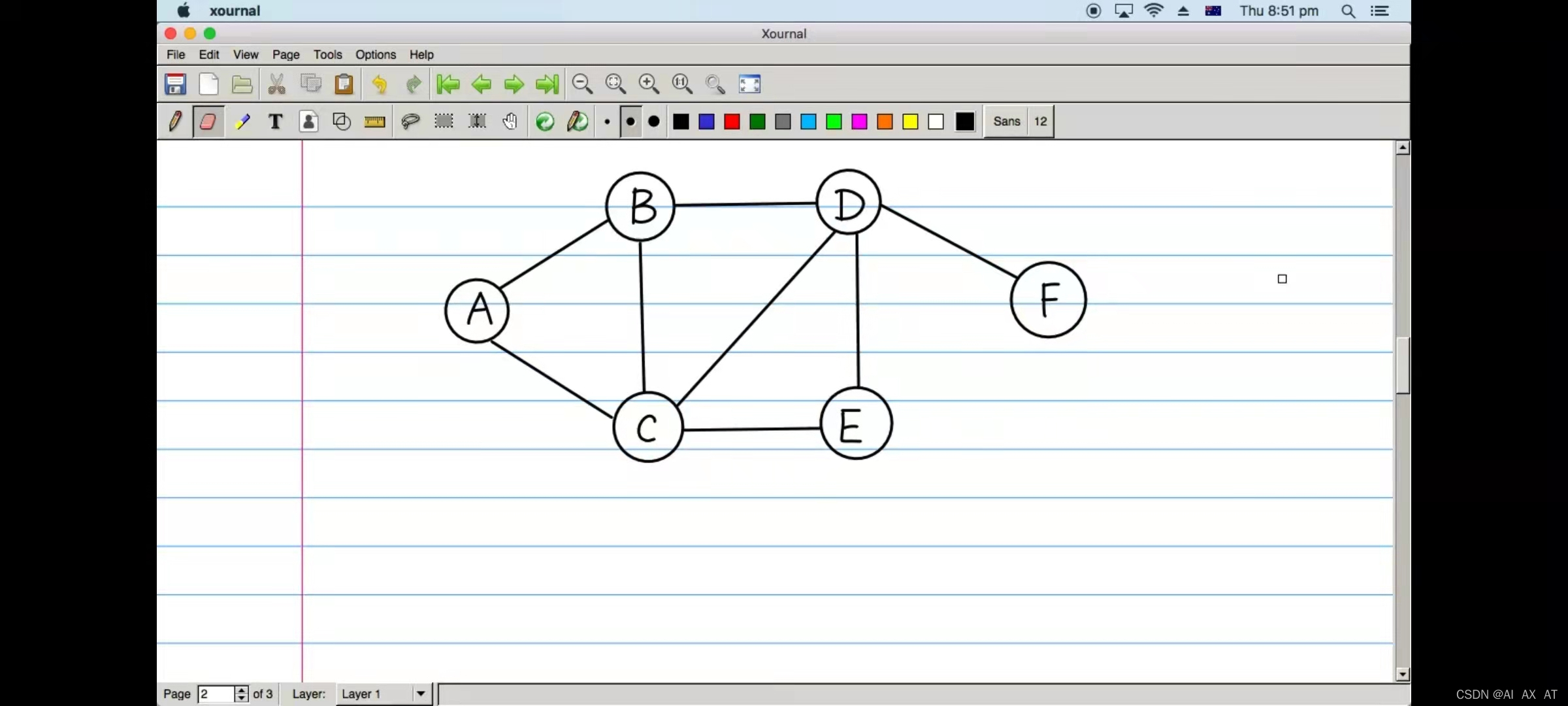Open the Tools menu
Screen dimensions: 1568x706
[327, 55]
